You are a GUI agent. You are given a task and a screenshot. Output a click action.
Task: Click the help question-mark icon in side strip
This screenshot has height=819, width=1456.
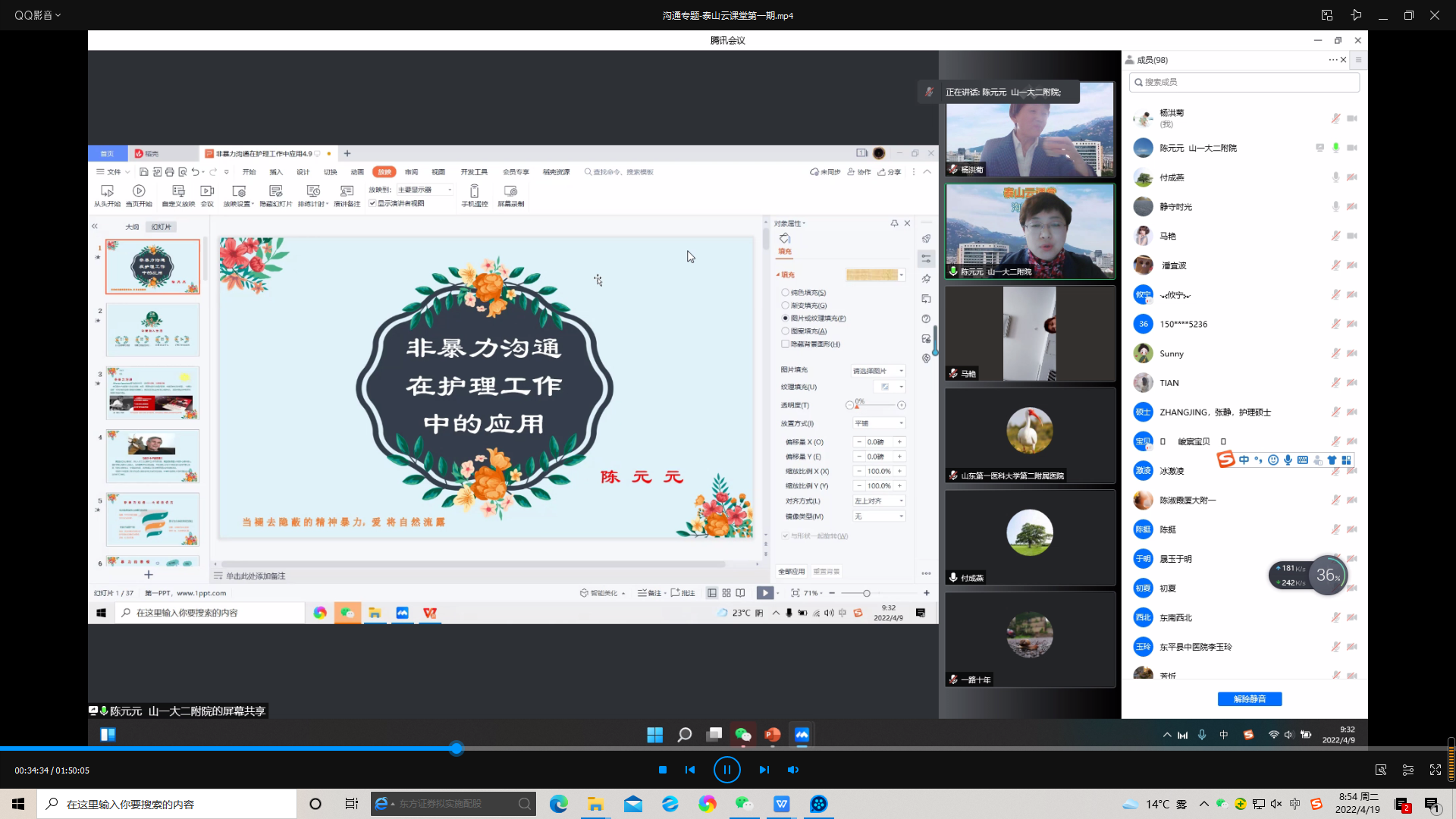[926, 319]
